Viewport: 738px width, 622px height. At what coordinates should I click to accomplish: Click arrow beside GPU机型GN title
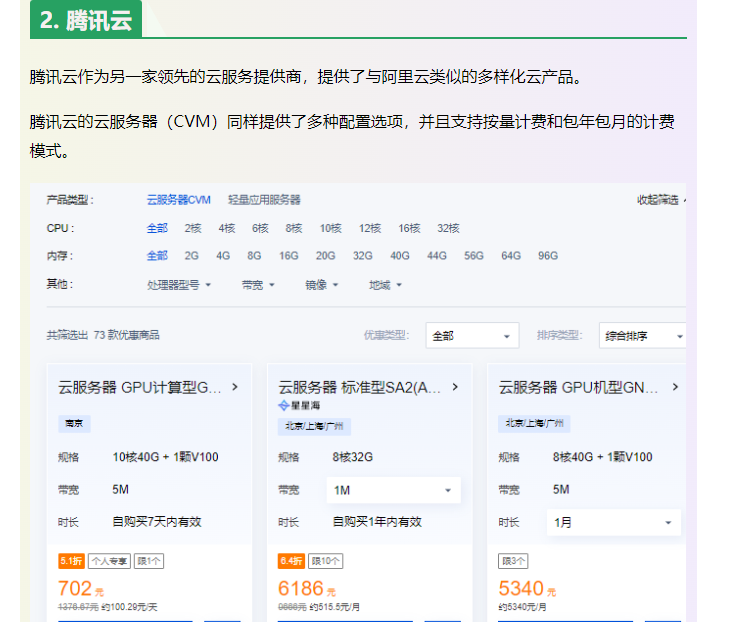point(675,387)
